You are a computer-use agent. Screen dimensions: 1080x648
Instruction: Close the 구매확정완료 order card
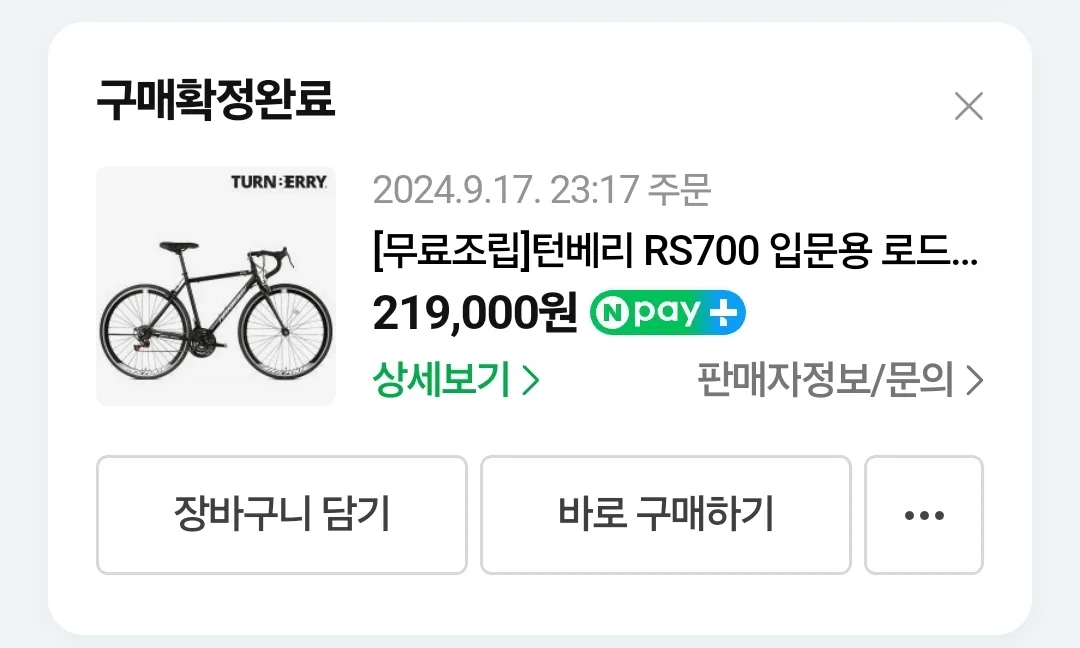click(x=968, y=106)
